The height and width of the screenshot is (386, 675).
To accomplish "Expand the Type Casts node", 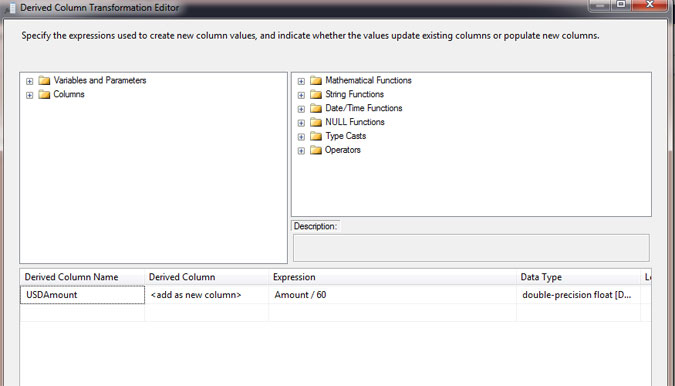I will [301, 137].
